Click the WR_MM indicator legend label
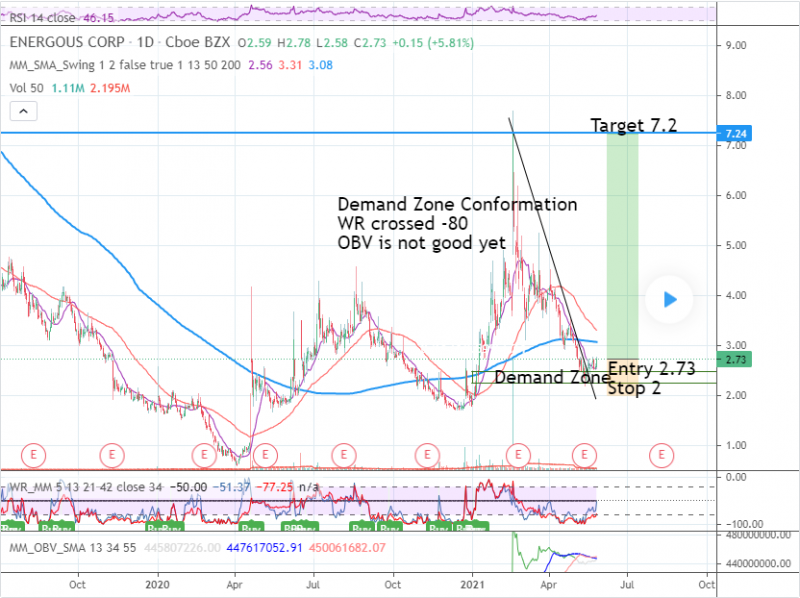 [x=32, y=487]
